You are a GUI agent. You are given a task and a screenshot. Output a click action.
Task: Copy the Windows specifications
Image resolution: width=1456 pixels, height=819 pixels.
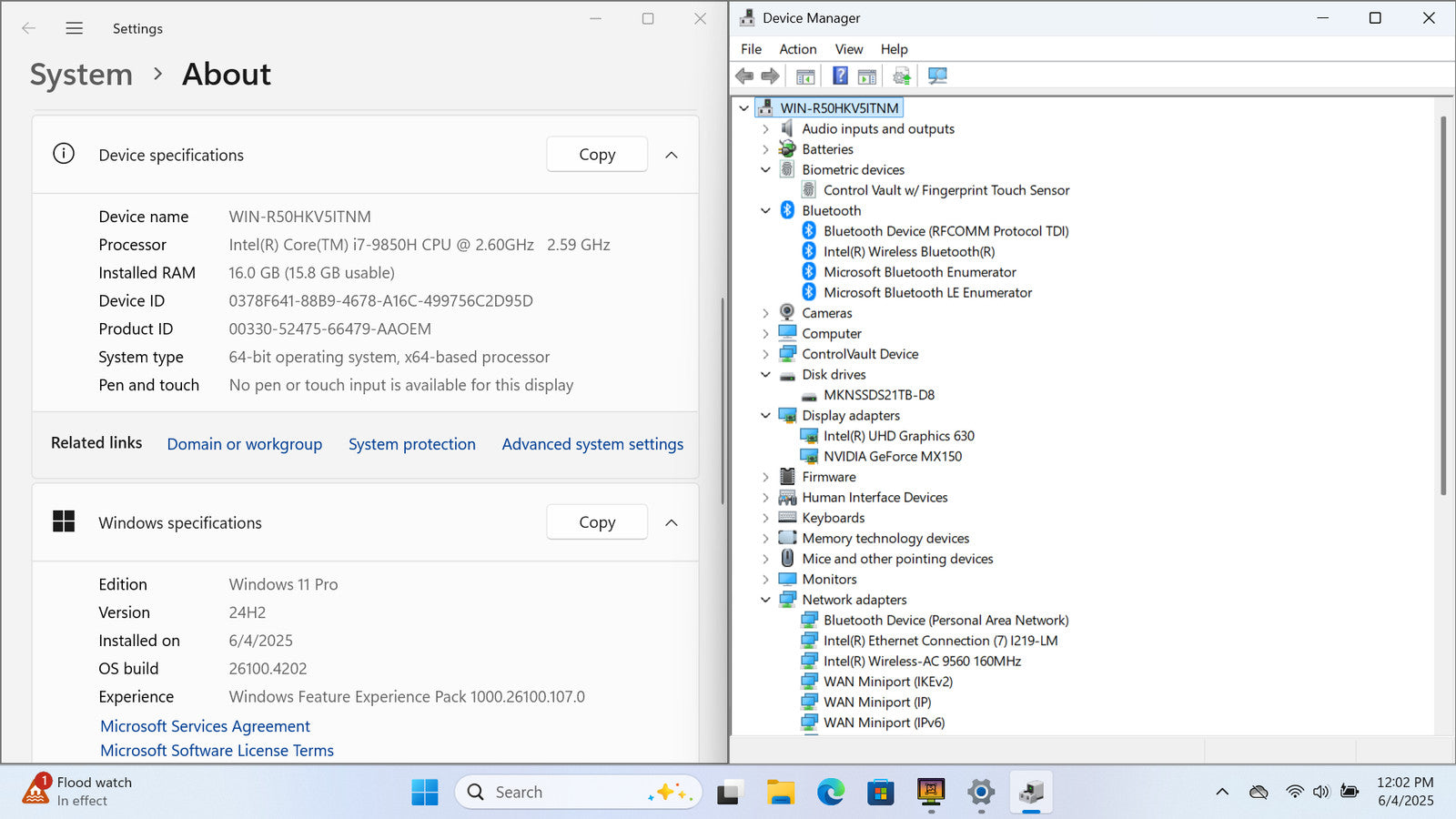pos(597,522)
